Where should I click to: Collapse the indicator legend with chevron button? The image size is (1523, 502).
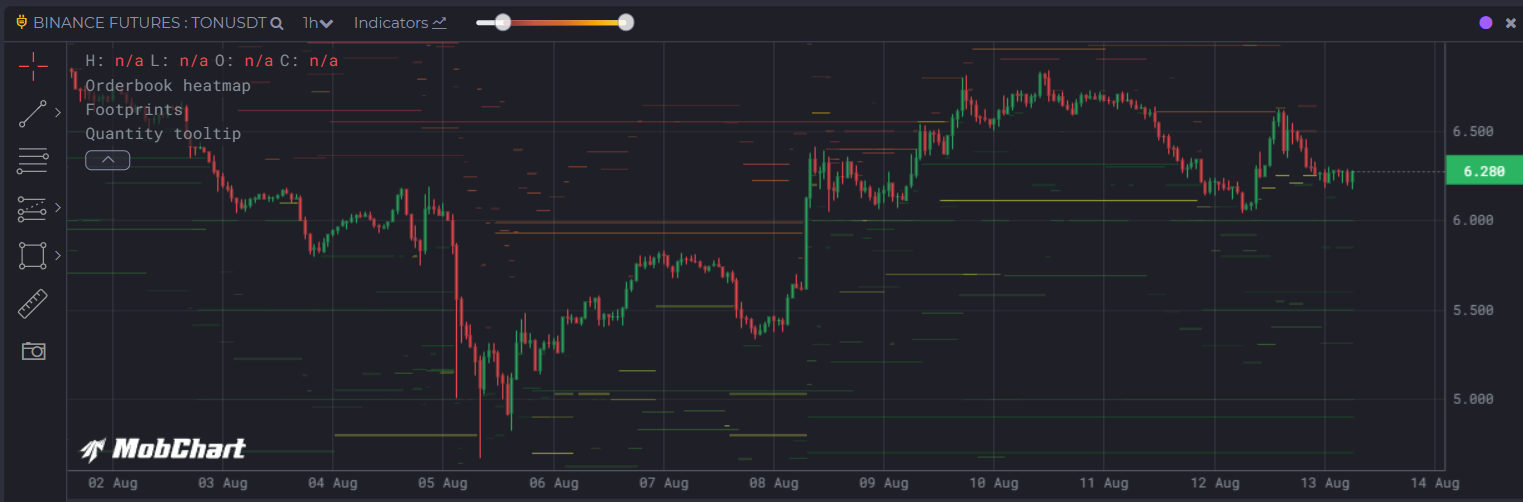108,159
